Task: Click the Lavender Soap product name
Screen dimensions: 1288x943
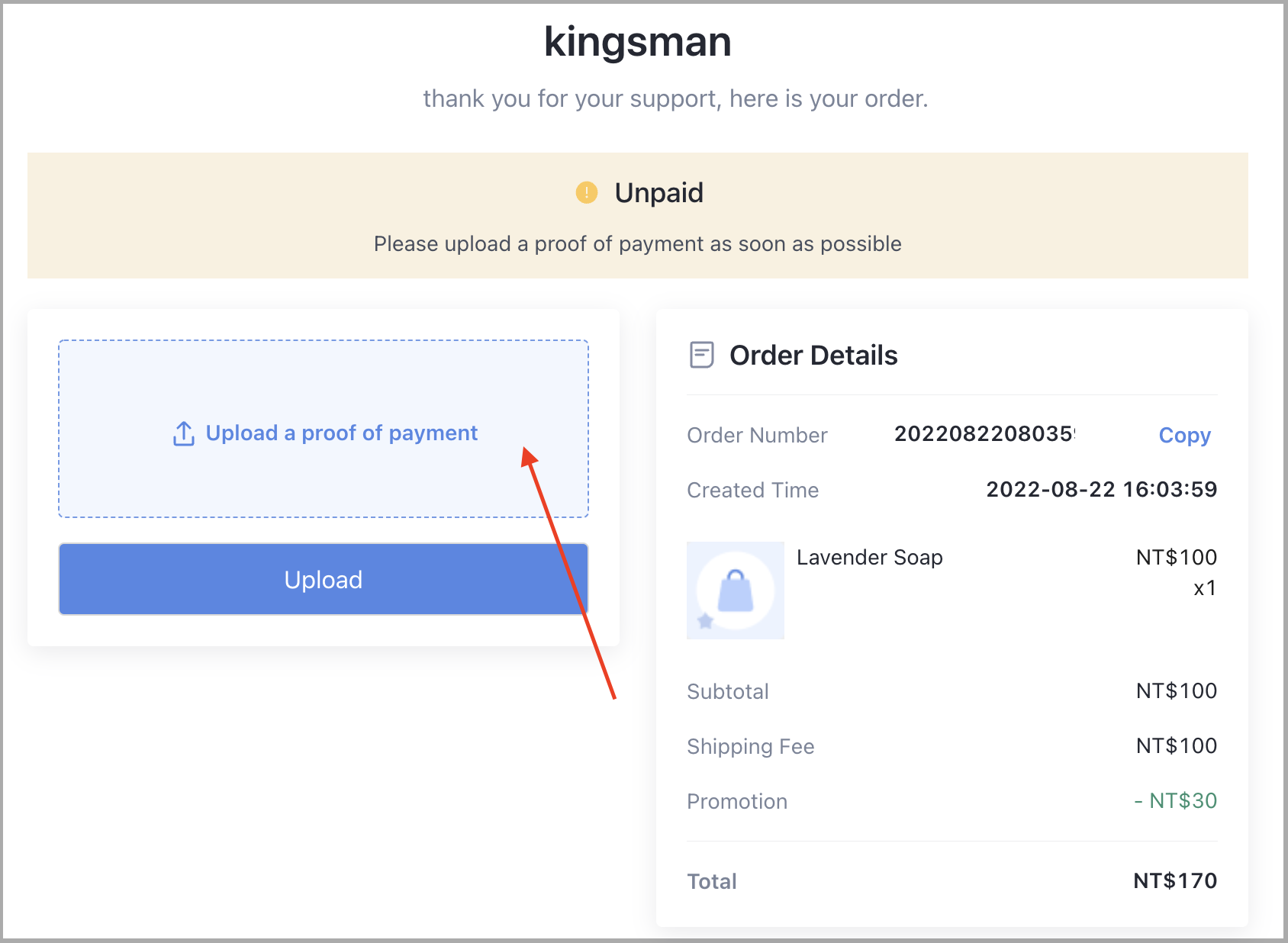Action: (870, 557)
